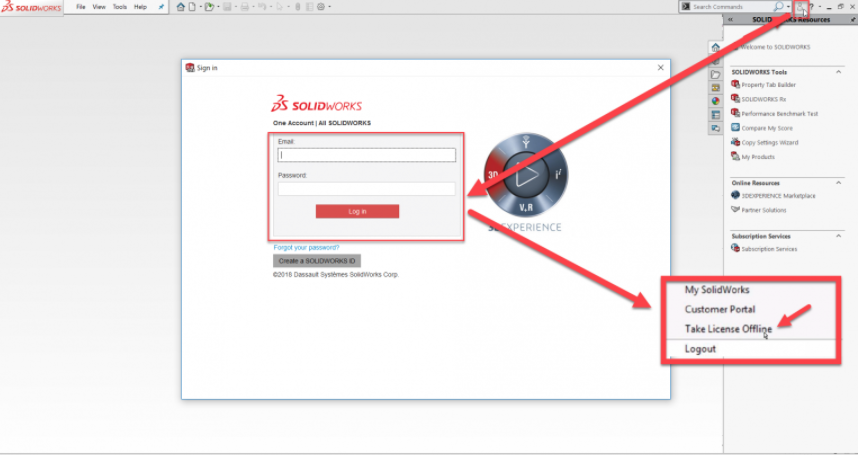Viewport: 858px width, 455px height.
Task: Create a New document from toolbar
Action: (x=192, y=7)
